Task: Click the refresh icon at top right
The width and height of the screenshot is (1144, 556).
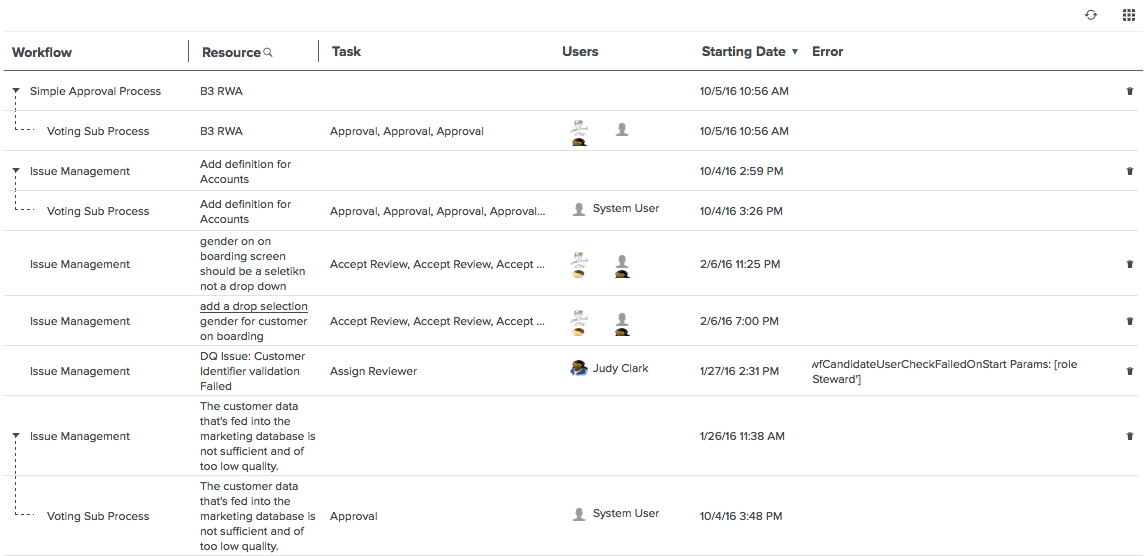Action: coord(1091,15)
